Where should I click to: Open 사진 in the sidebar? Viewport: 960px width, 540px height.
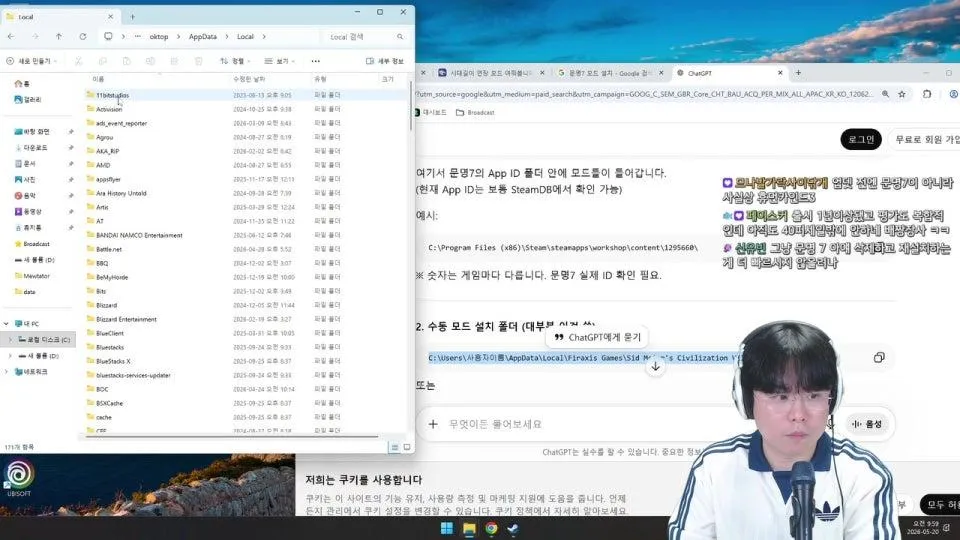tap(26, 179)
